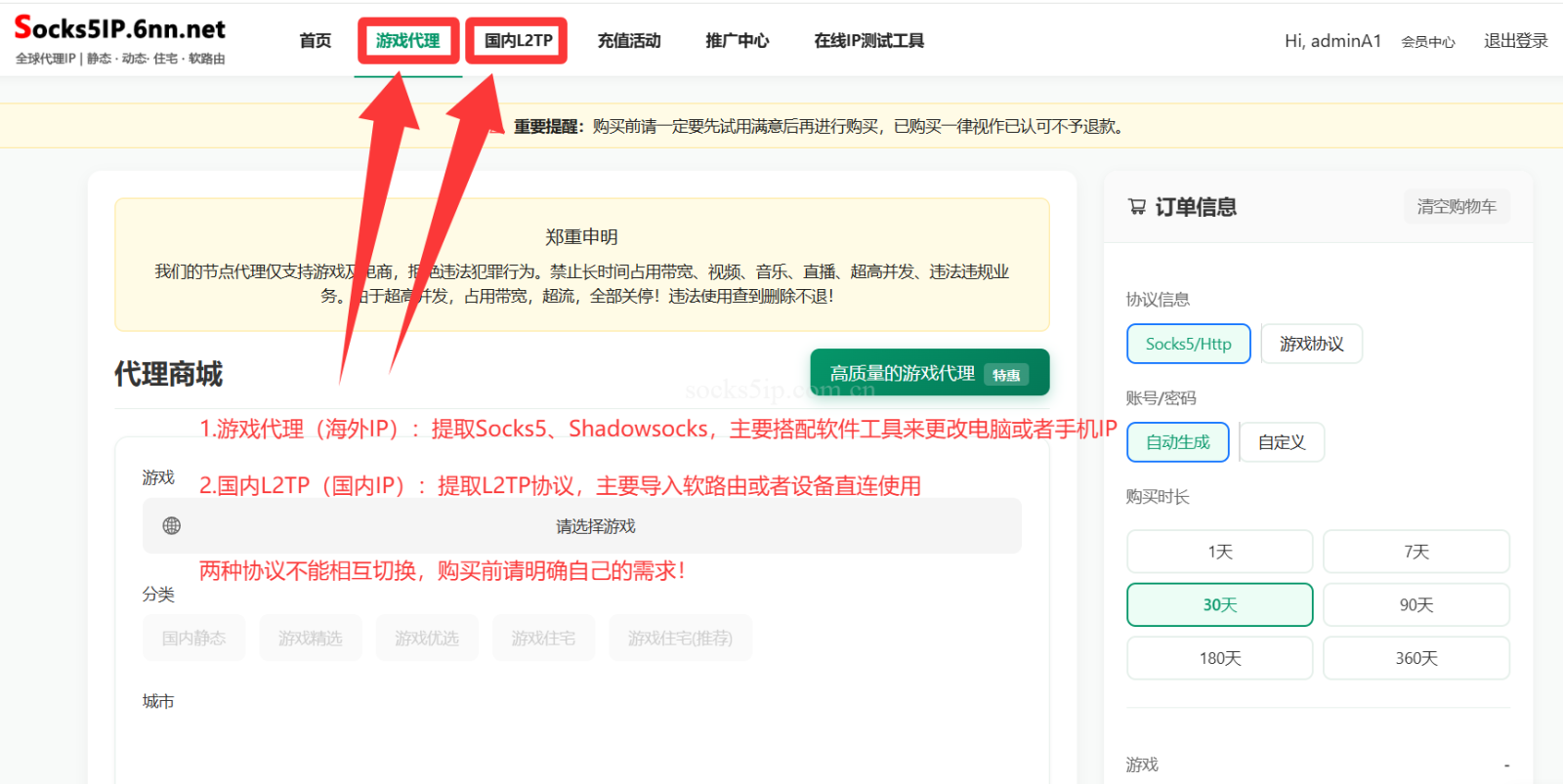Select 游戏协议 protocol option

1312,344
